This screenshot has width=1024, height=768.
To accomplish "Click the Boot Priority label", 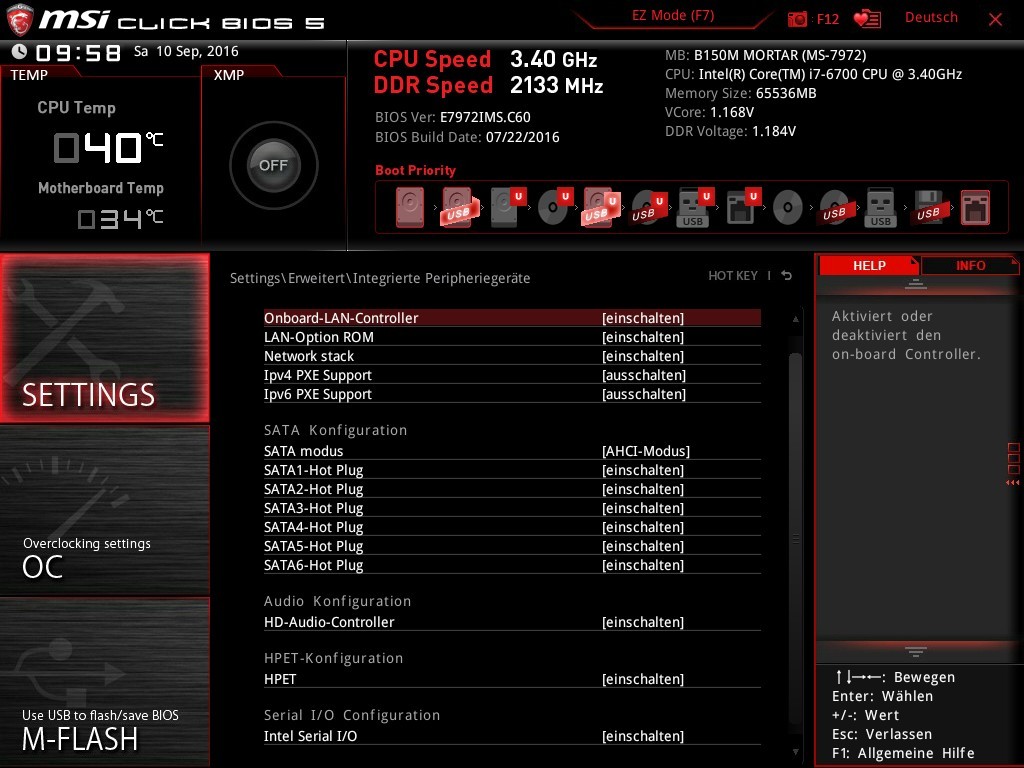I will pos(415,170).
